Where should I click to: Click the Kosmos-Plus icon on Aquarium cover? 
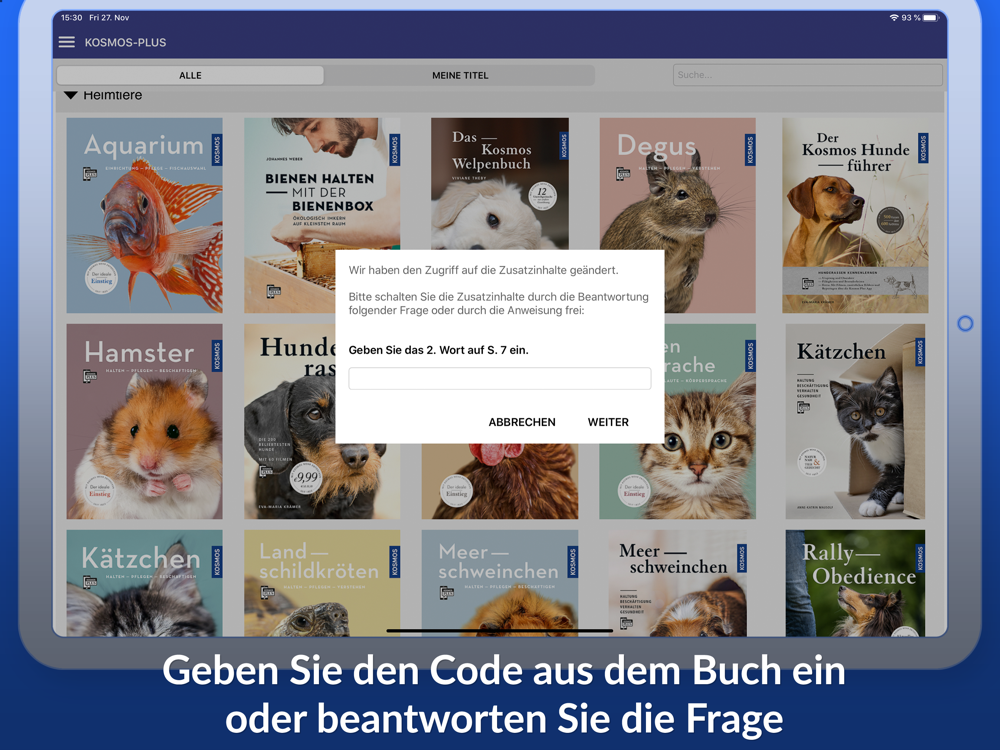pyautogui.click(x=90, y=174)
